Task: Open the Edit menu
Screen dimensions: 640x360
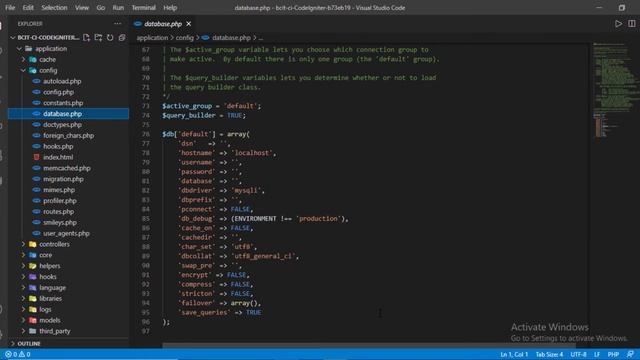Action: coord(28,8)
